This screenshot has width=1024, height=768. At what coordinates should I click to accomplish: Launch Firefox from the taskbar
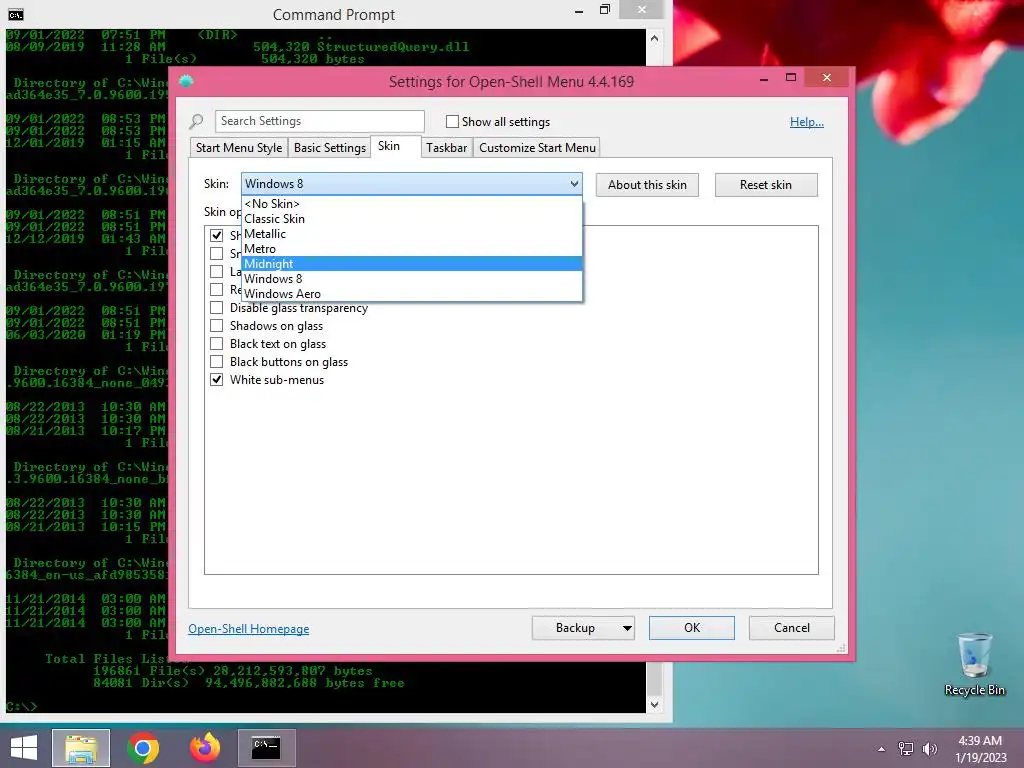tap(204, 748)
